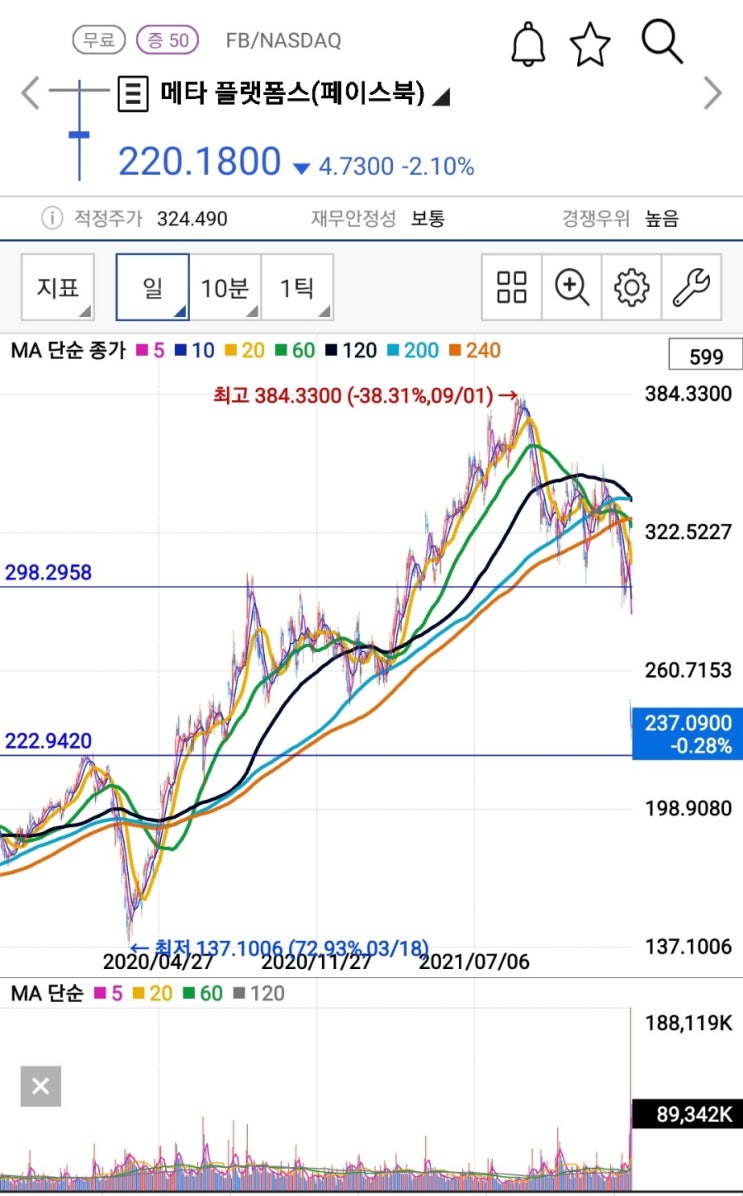Add stock to favorites with star icon

[590, 44]
